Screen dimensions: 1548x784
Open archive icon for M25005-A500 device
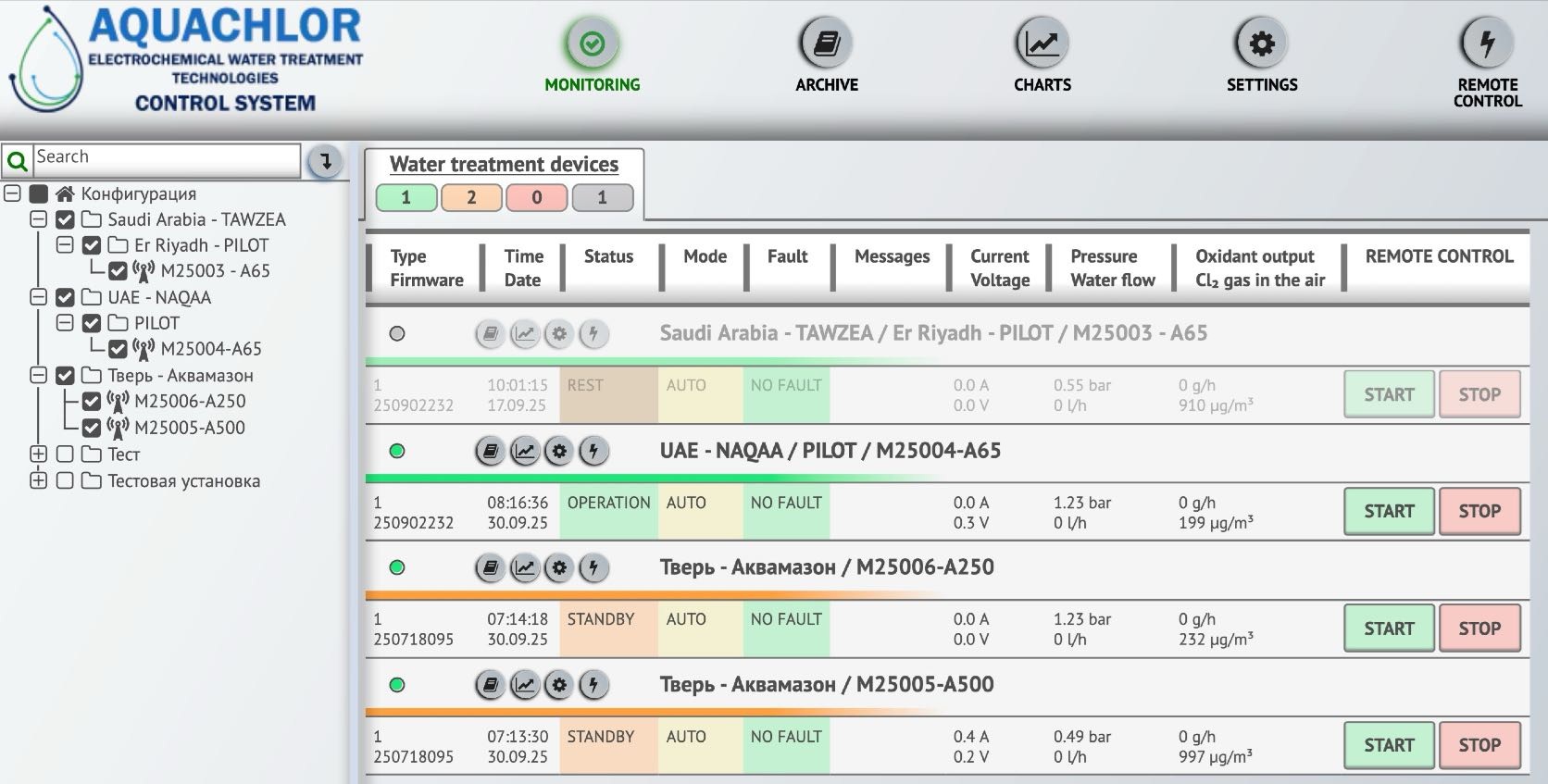(491, 686)
